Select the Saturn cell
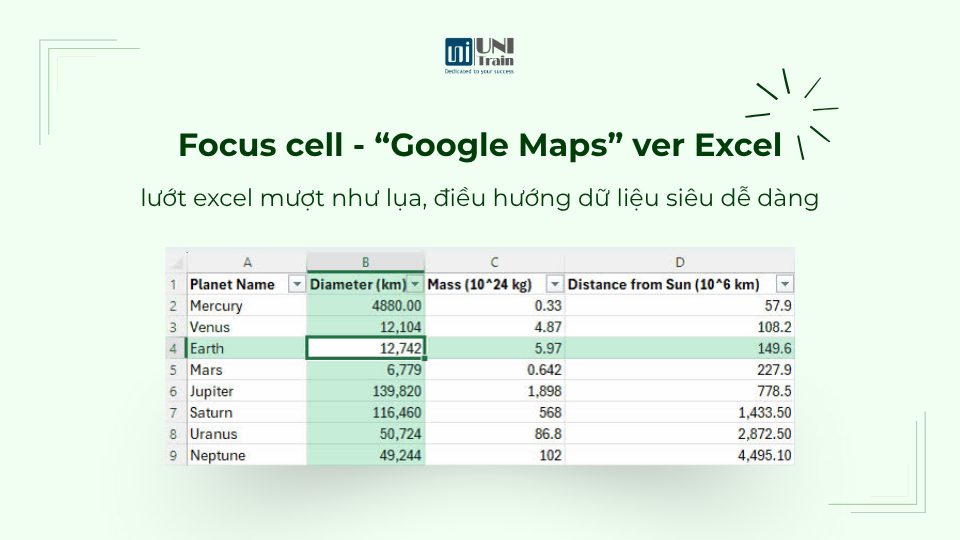Screen dimensions: 960x540 click(x=247, y=413)
